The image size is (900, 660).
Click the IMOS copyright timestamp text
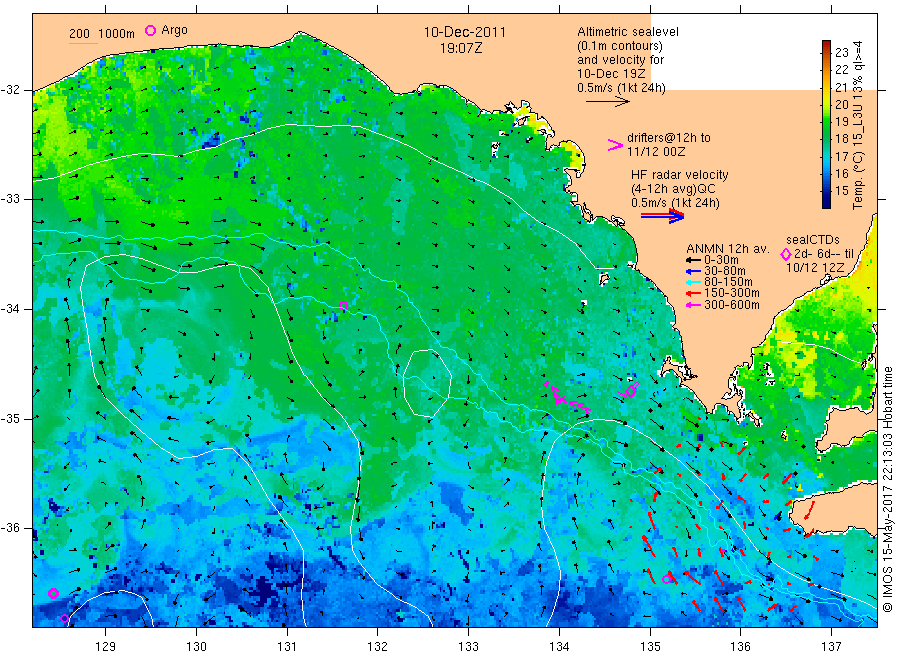click(888, 489)
